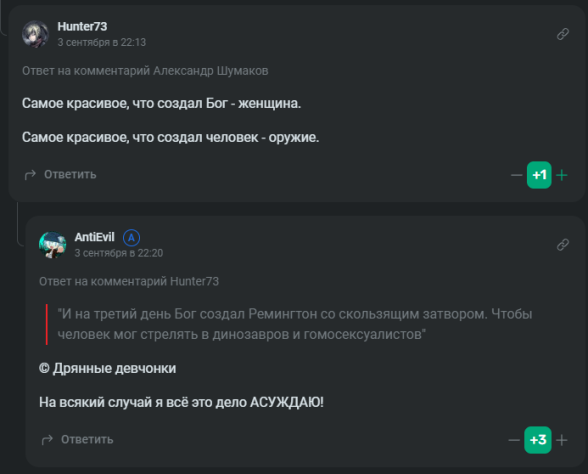588x474 pixels.
Task: Click Ответить under AntiEvil's comment
Action: point(87,440)
